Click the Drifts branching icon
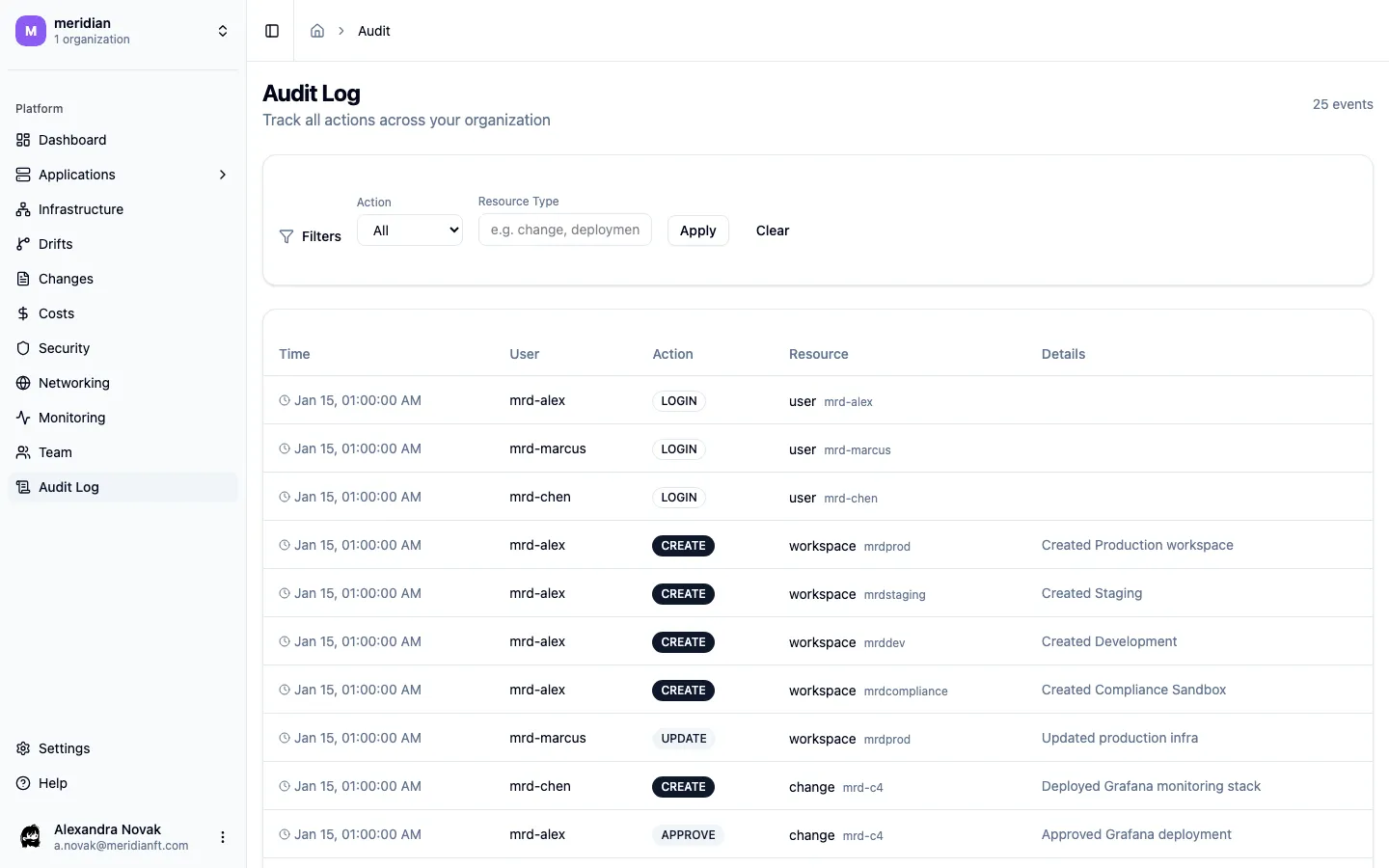This screenshot has height=868, width=1389. pyautogui.click(x=22, y=244)
